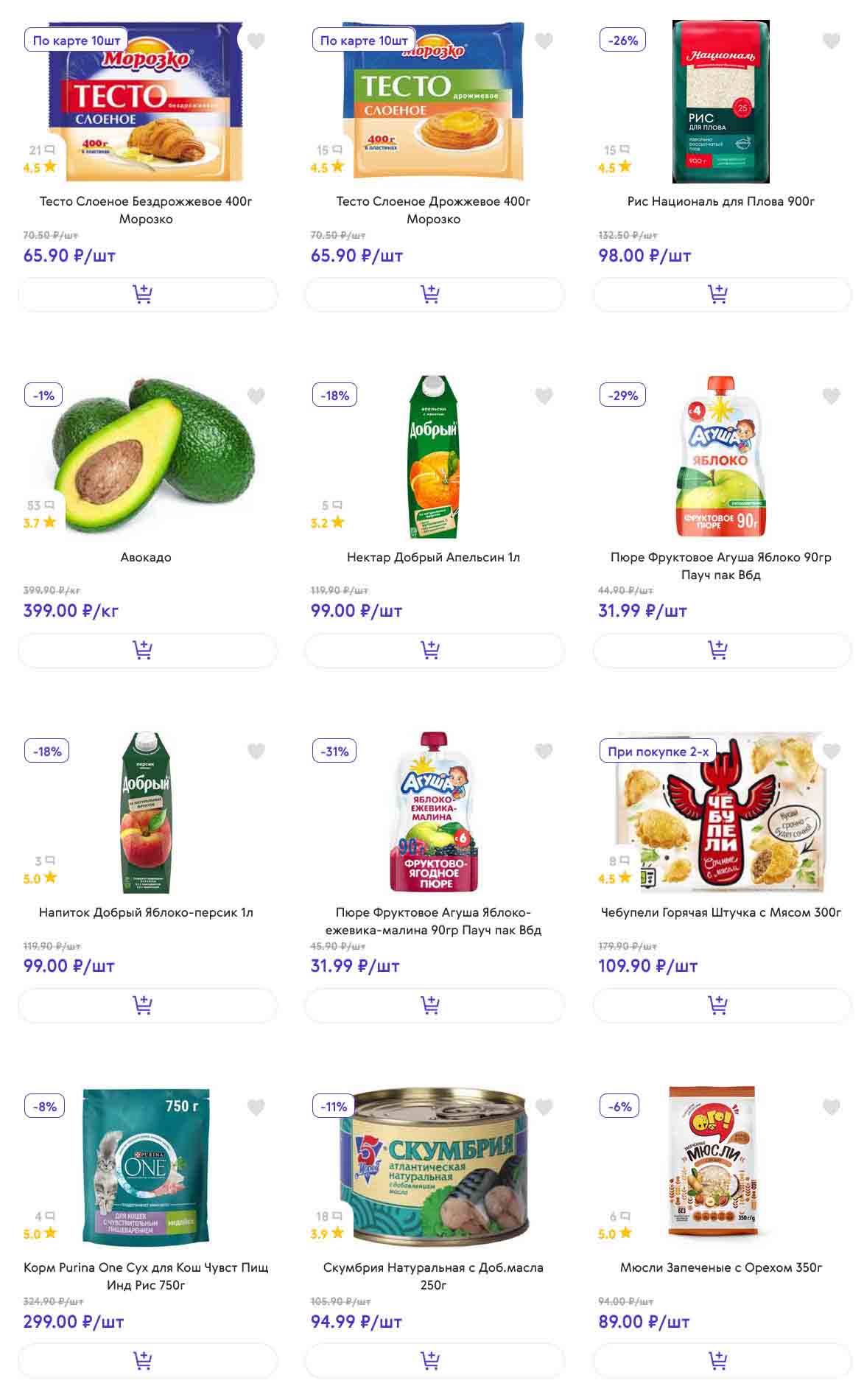Viewport: 864px width, 1400px height.
Task: Open Тесто Слоеное Дрожжевое 400г Морозко link
Action: (433, 210)
